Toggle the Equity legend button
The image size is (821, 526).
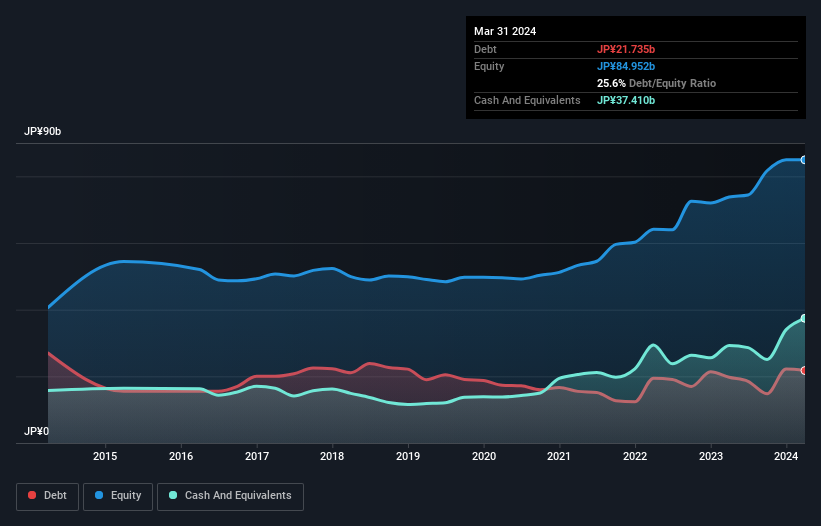point(118,496)
